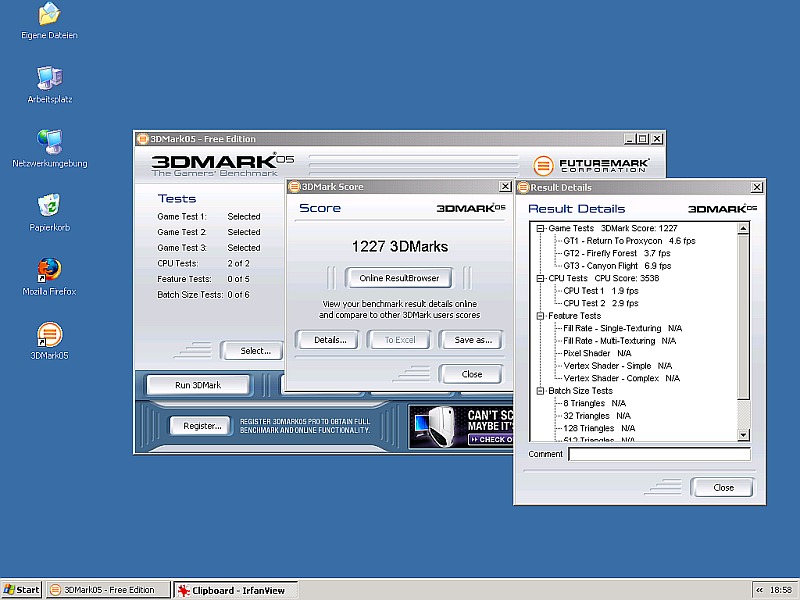The width and height of the screenshot is (800, 600).
Task: Click the Comment input field
Action: [x=659, y=454]
